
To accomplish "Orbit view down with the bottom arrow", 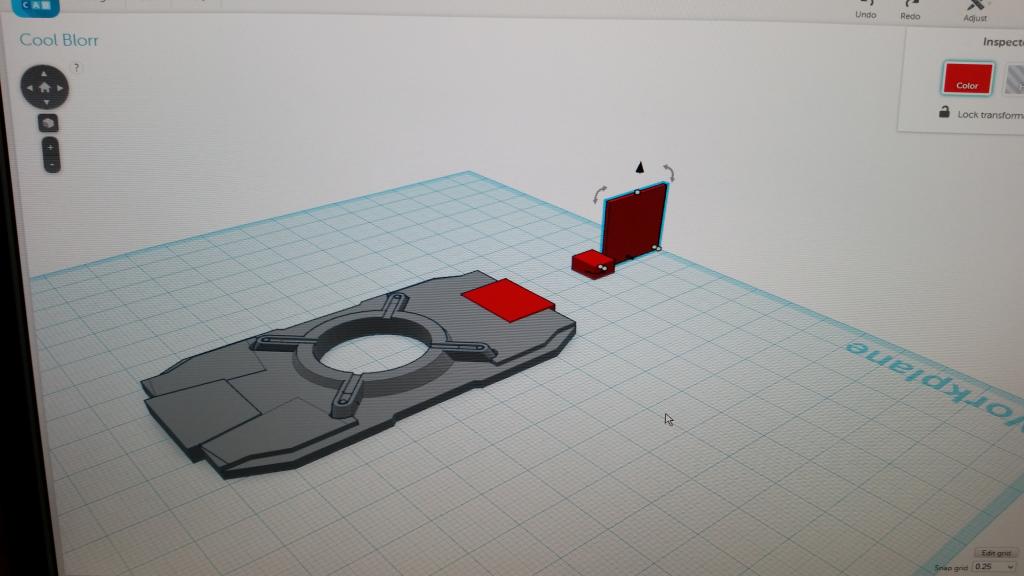I will point(46,102).
